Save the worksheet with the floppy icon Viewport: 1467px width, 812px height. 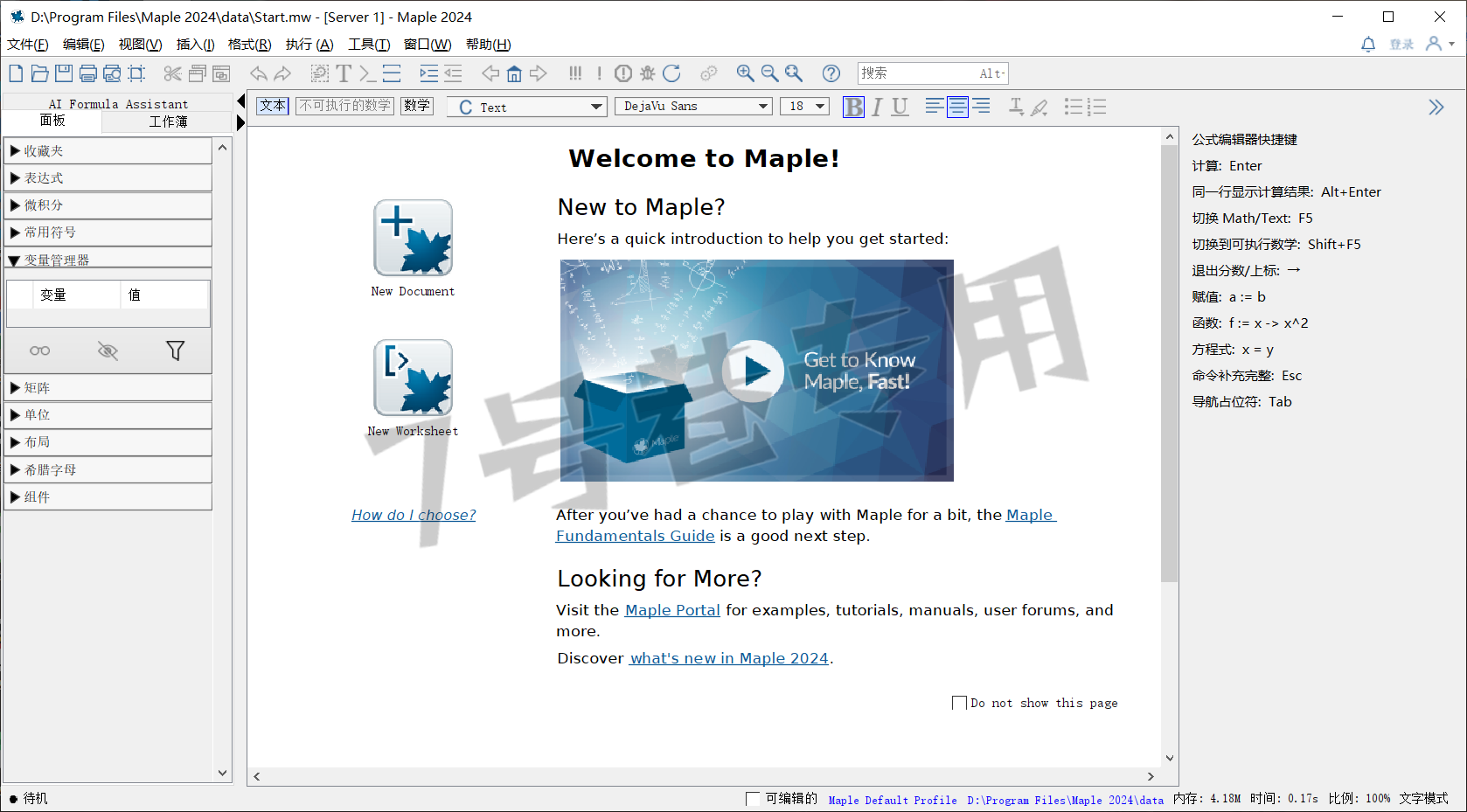pos(64,73)
